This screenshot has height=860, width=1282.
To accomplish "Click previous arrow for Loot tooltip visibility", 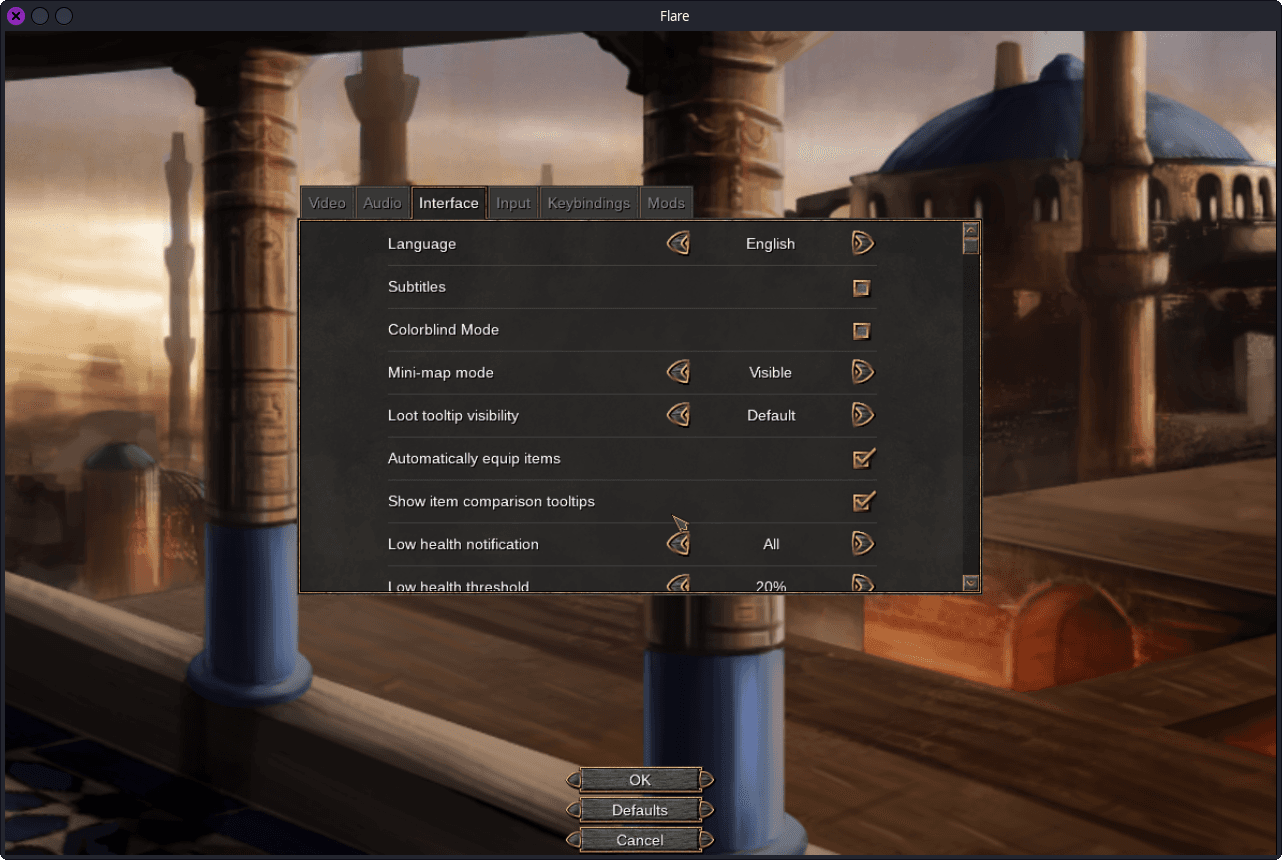I will (x=679, y=415).
